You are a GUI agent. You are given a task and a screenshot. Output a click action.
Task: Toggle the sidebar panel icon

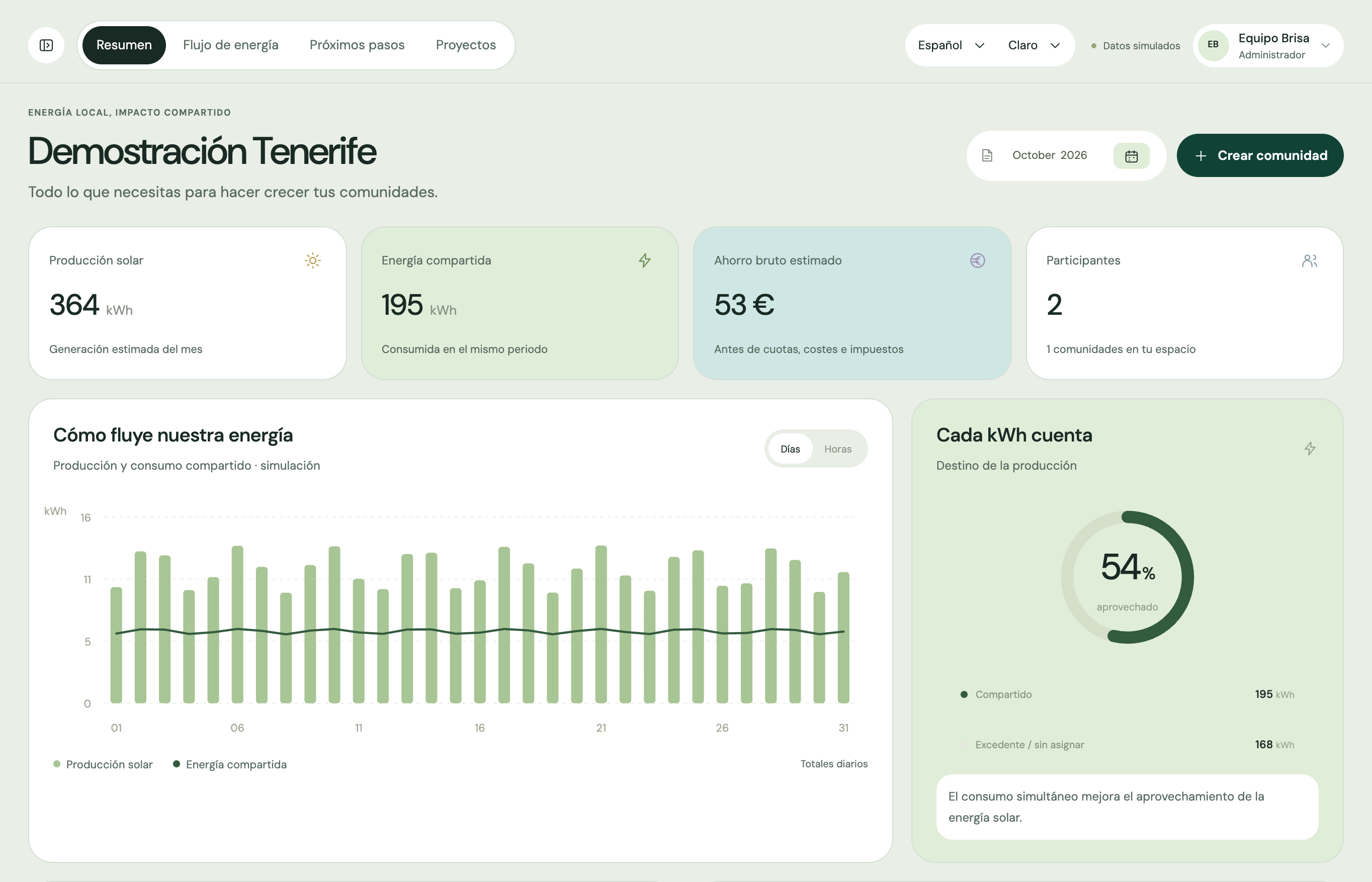pyautogui.click(x=46, y=45)
